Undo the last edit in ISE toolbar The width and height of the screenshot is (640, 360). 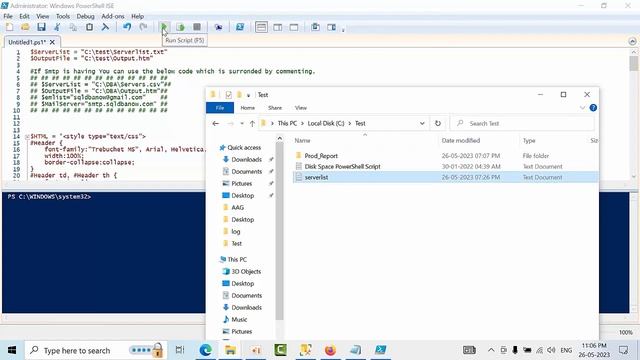pyautogui.click(x=127, y=27)
